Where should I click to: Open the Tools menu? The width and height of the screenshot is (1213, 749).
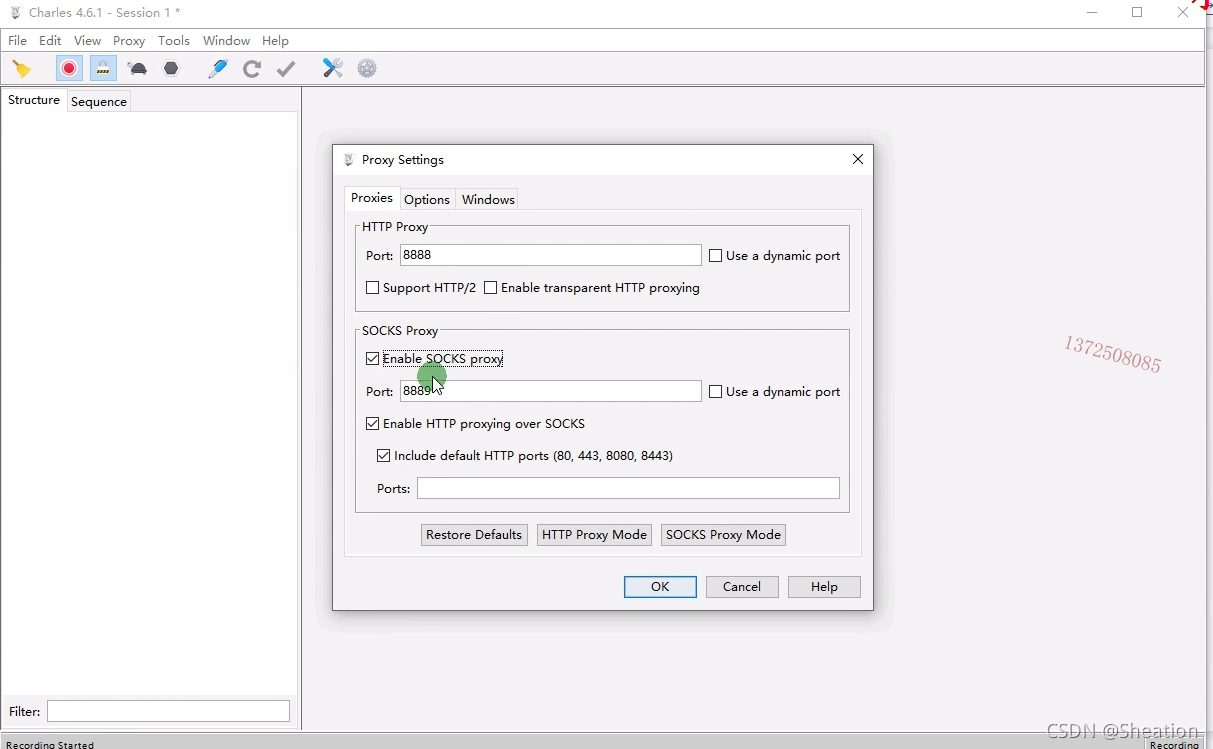174,41
